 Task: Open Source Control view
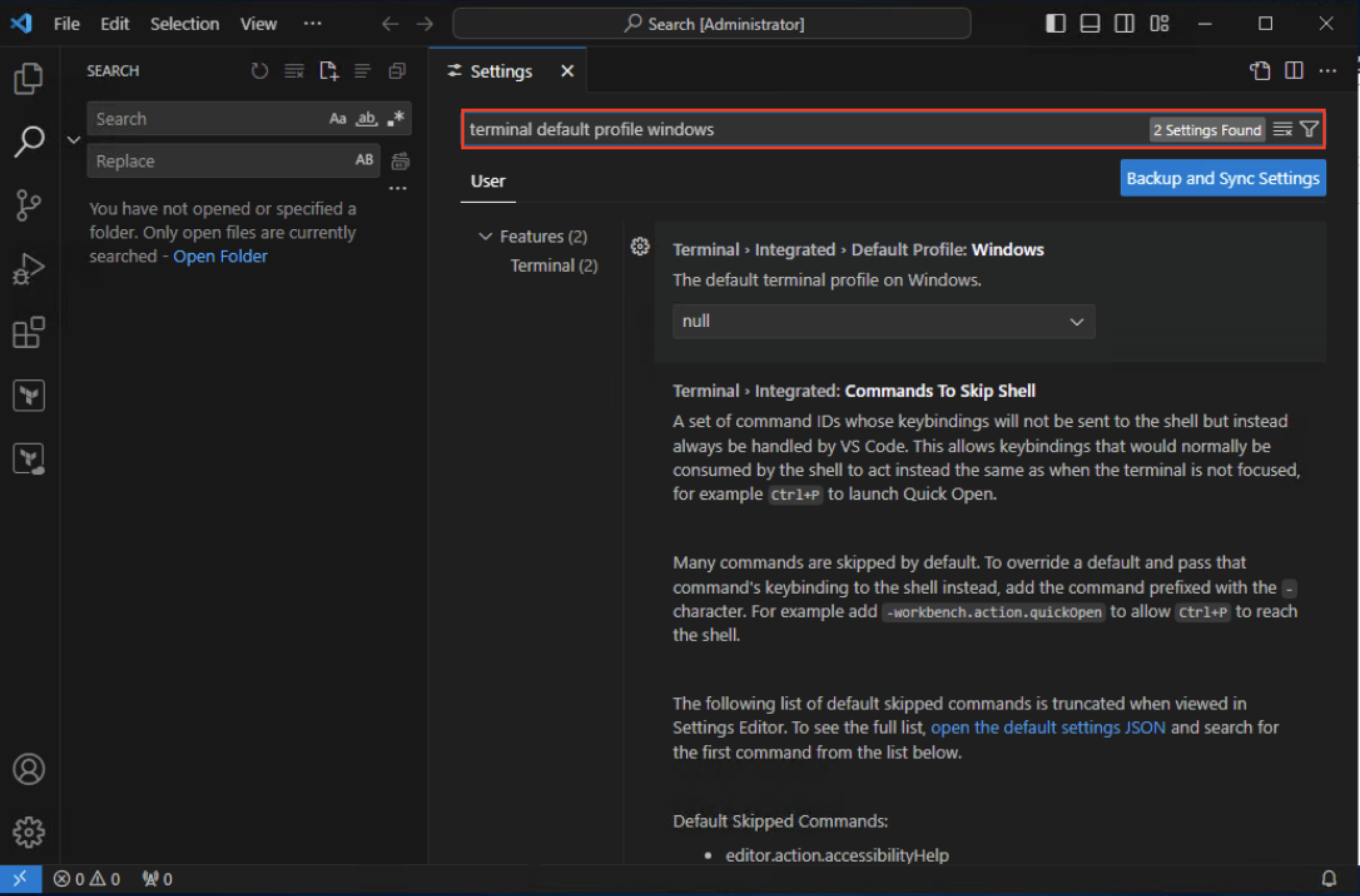click(28, 205)
